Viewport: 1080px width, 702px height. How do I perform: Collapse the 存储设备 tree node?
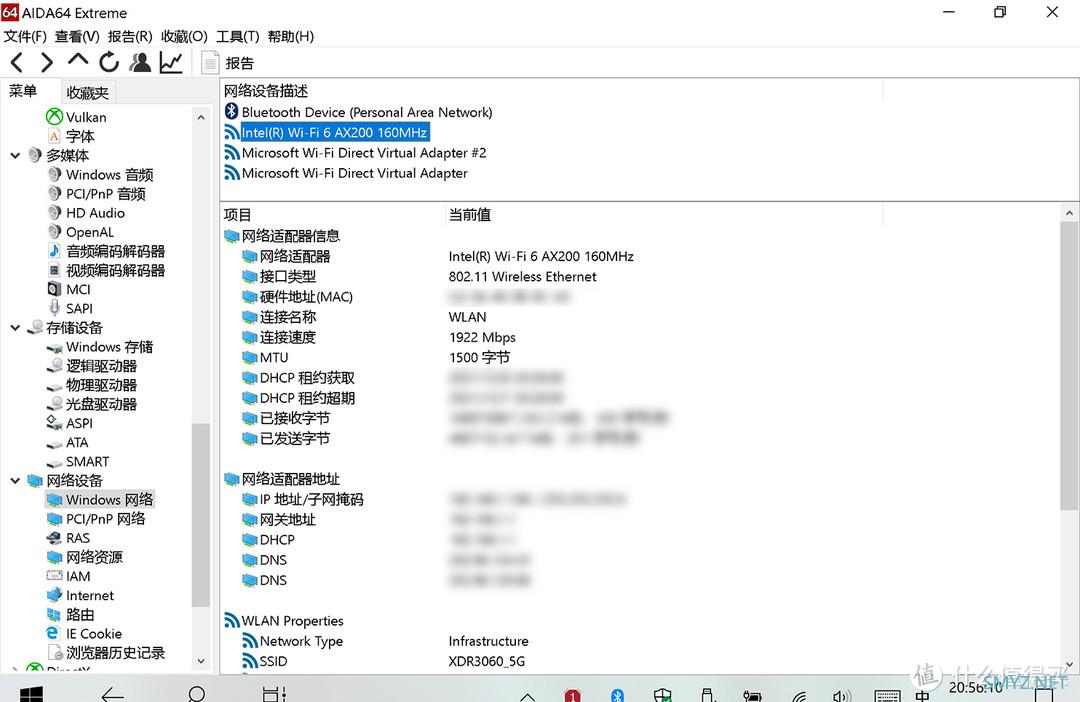coord(15,328)
